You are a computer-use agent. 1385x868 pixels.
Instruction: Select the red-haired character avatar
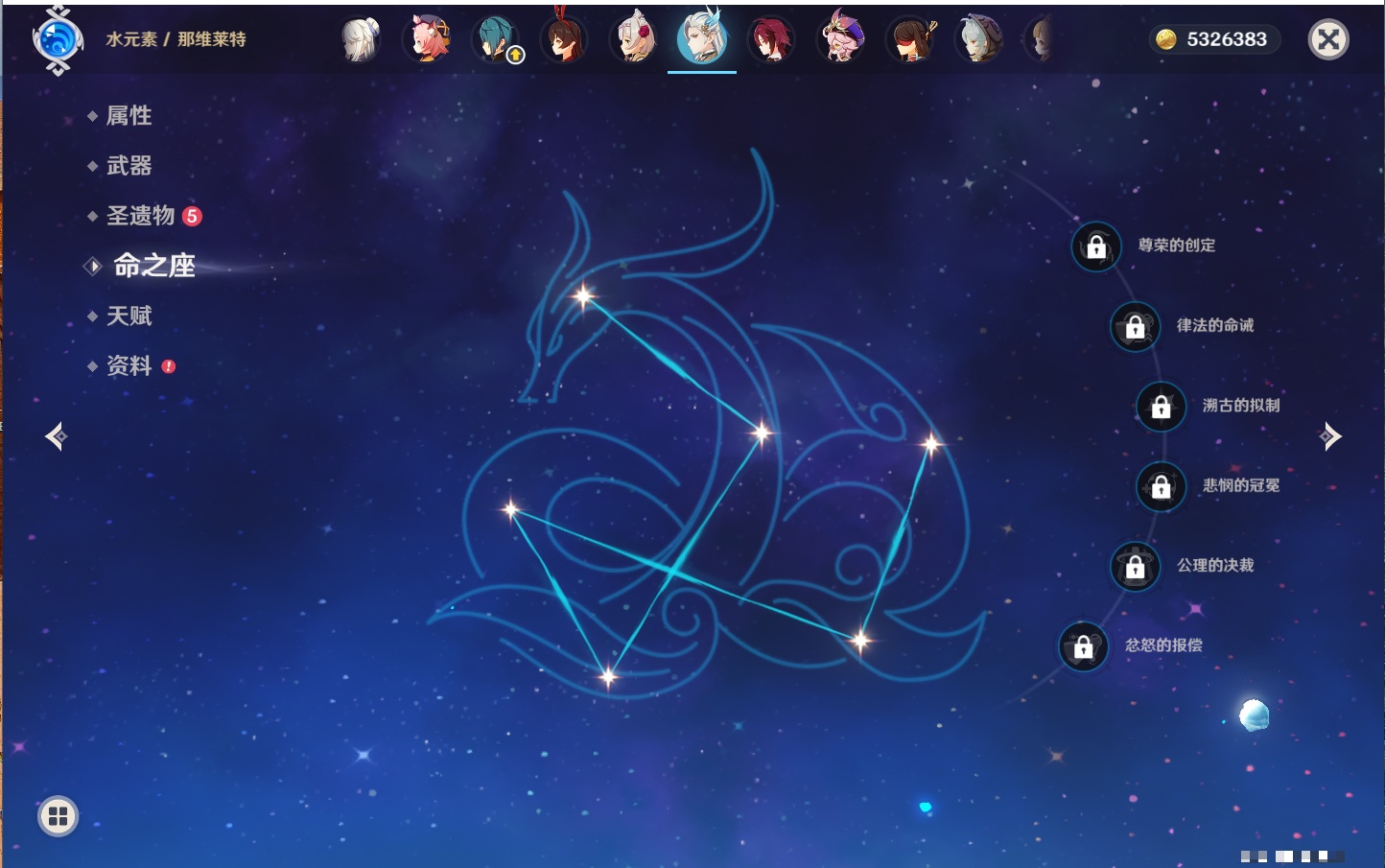[771, 39]
